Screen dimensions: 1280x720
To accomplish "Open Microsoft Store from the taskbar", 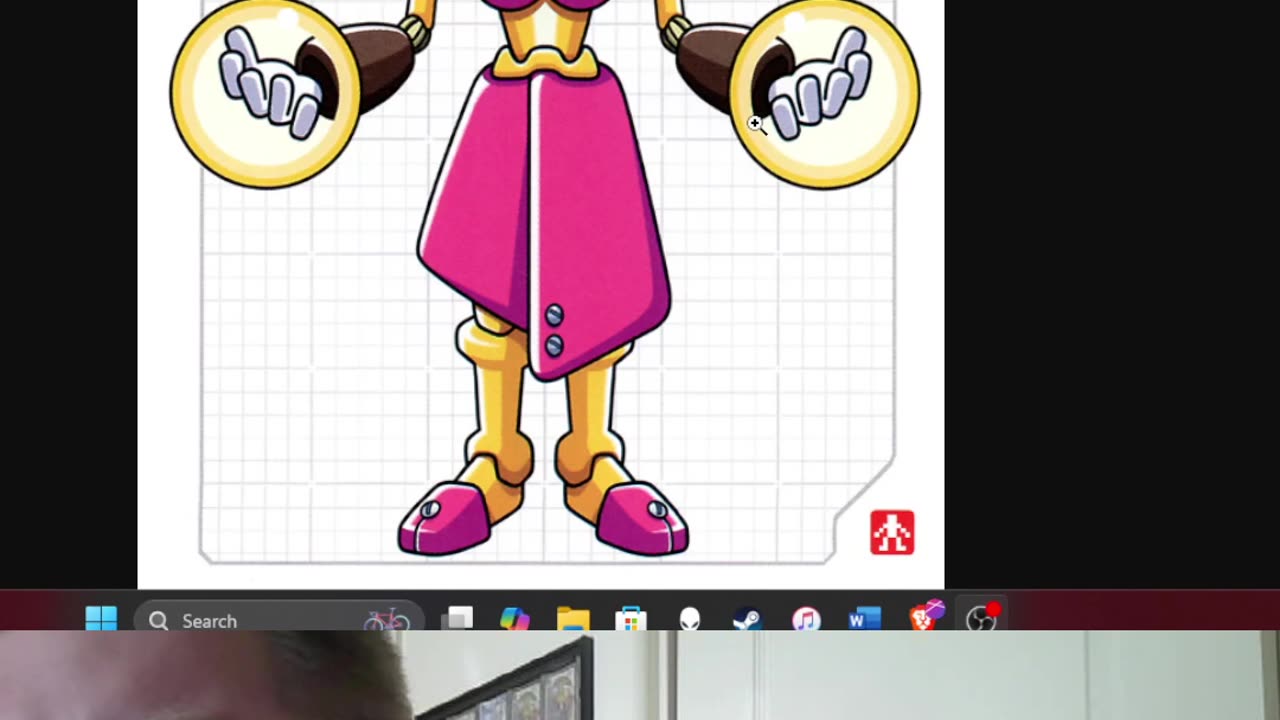I will pos(631,619).
